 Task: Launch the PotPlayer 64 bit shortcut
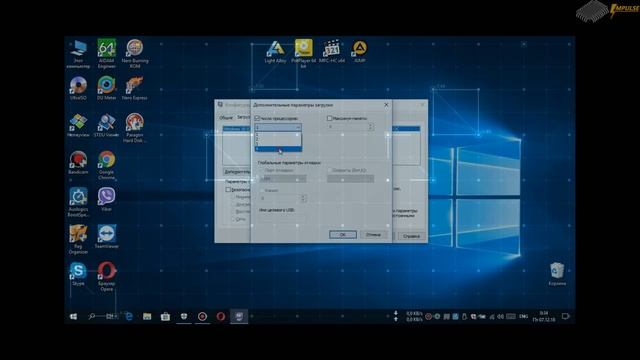coord(304,53)
